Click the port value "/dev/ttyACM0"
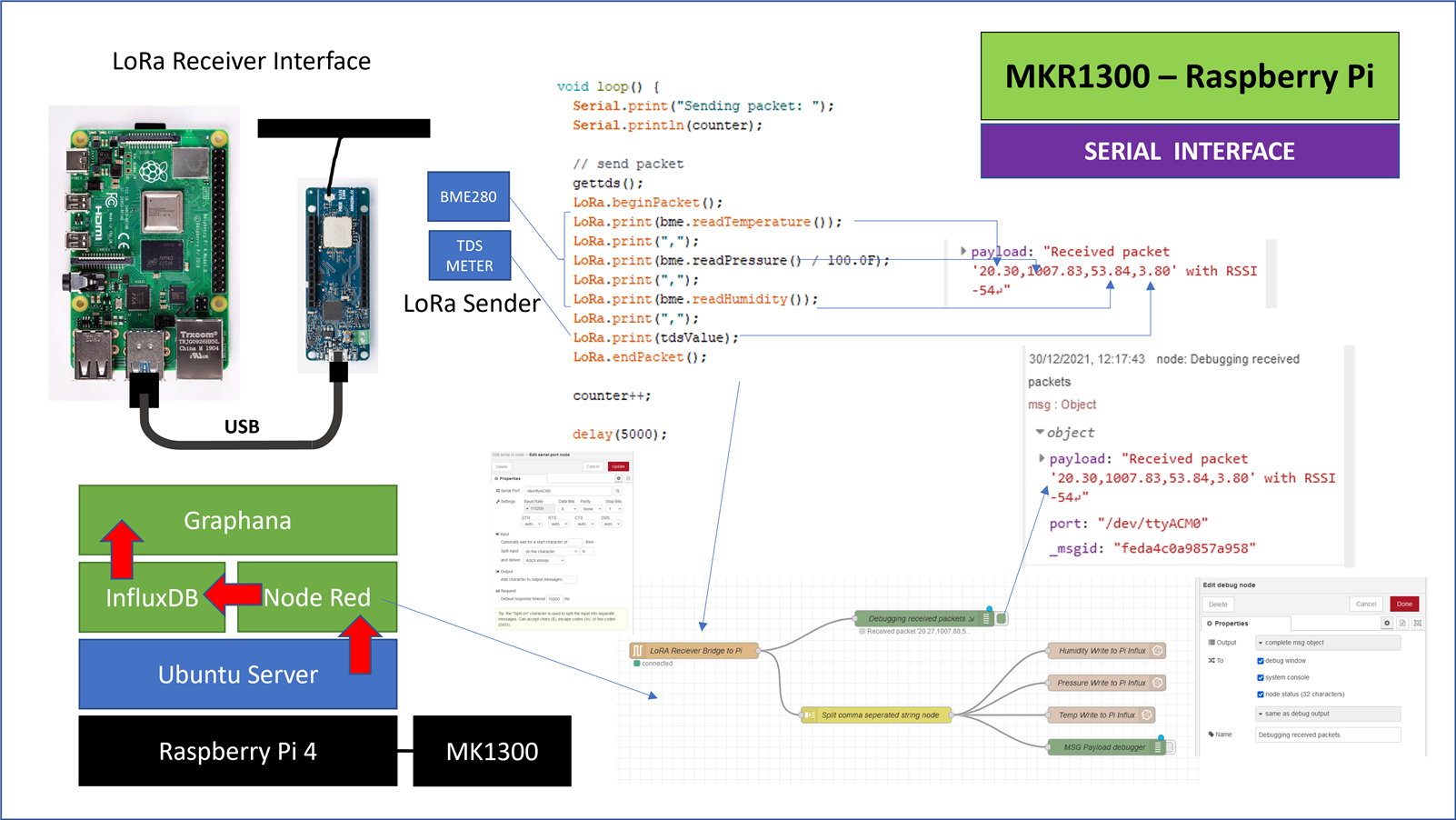This screenshot has height=820, width=1456. coord(1152,524)
